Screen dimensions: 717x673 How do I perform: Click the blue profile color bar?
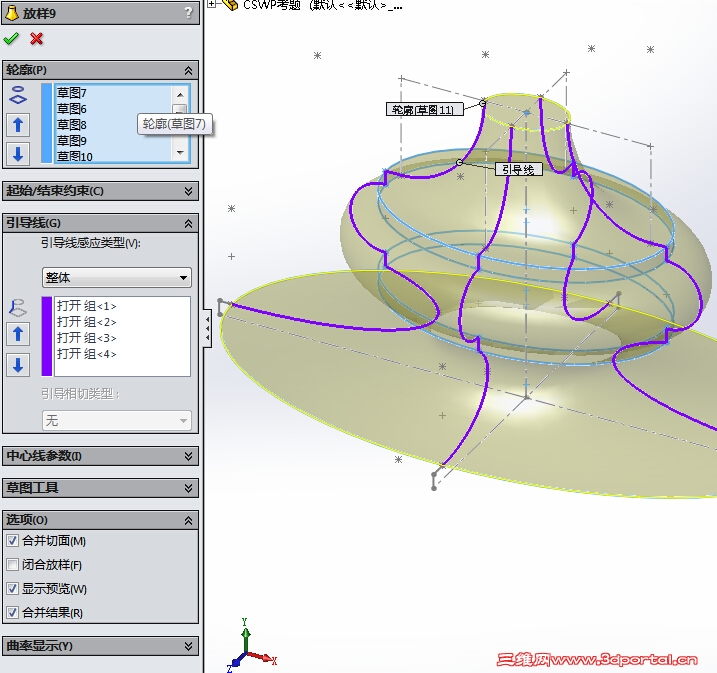pyautogui.click(x=47, y=123)
